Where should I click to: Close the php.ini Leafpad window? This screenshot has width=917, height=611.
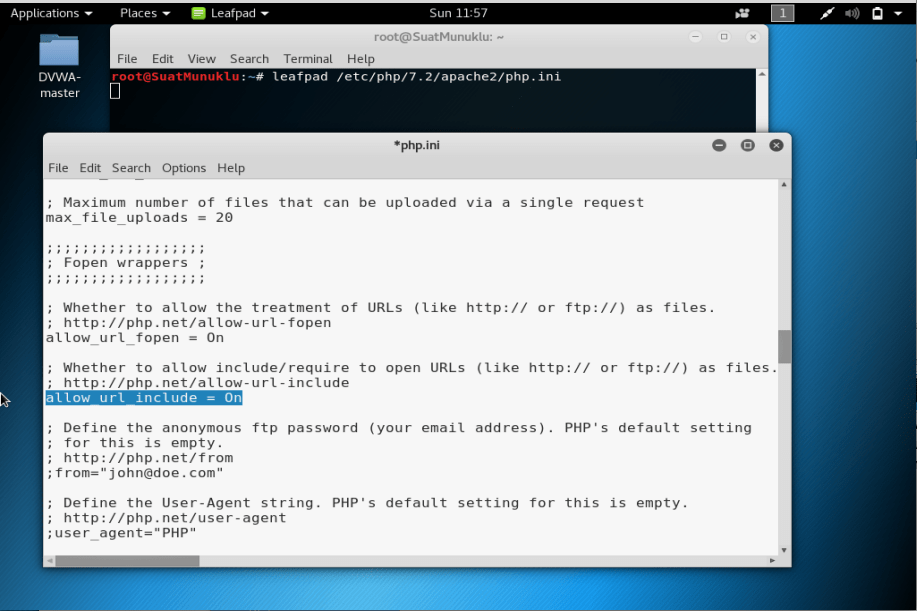click(x=776, y=145)
